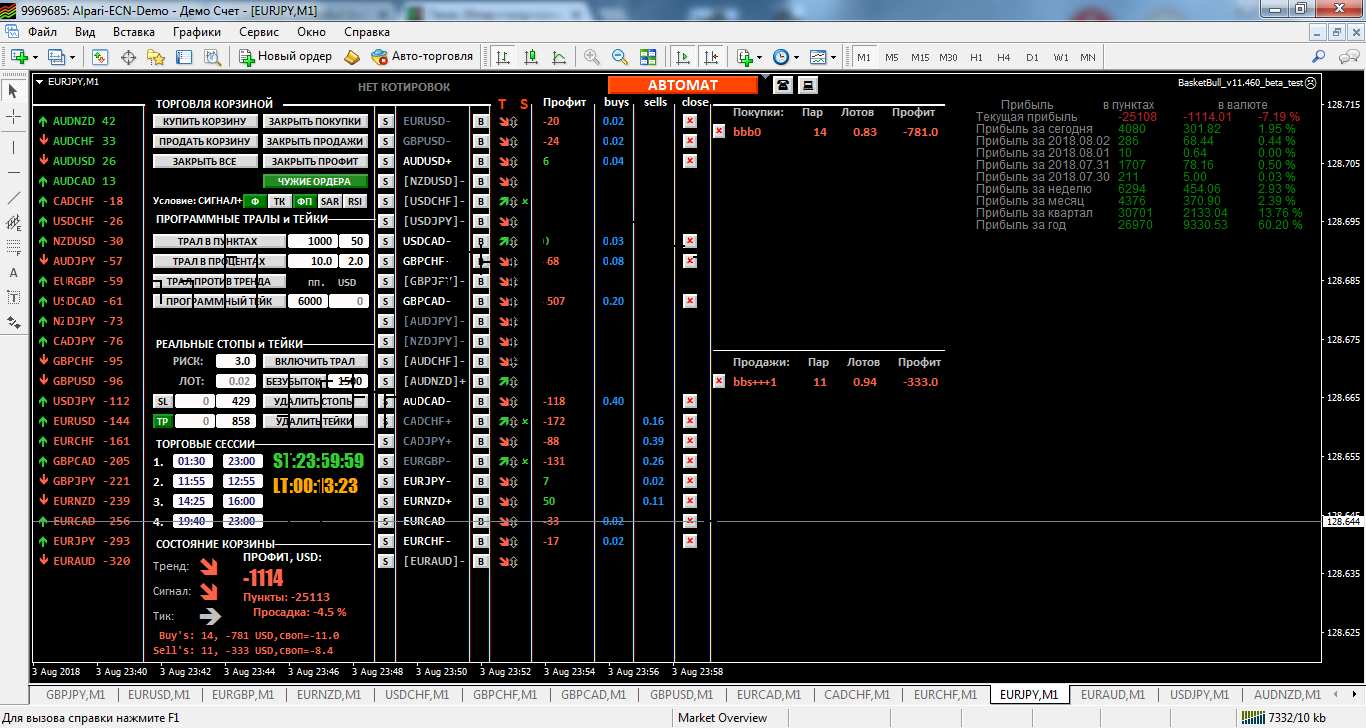Toggle the SAR condition button
The height and width of the screenshot is (728, 1366).
click(x=330, y=201)
